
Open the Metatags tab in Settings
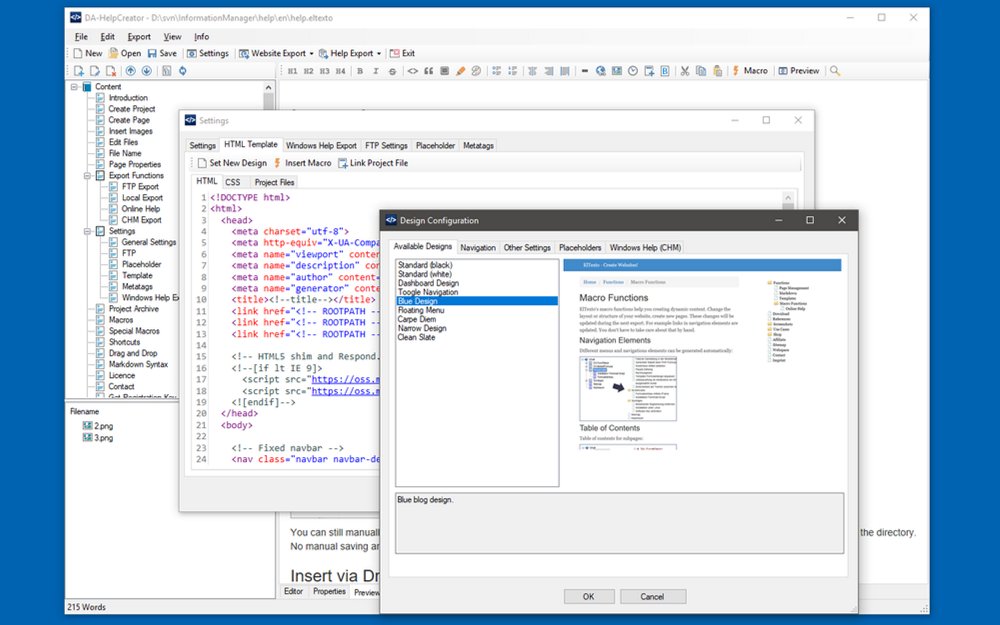tap(478, 145)
